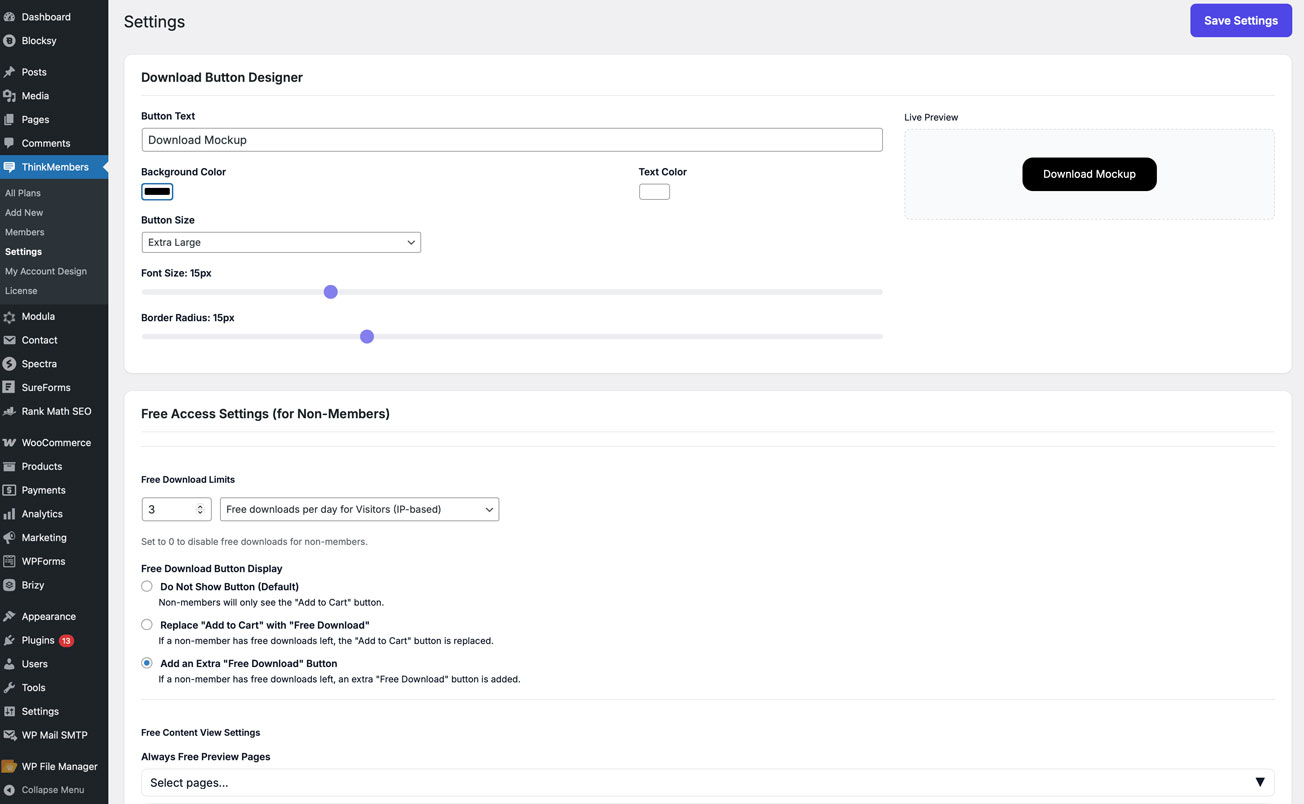The width and height of the screenshot is (1304, 804).
Task: Open Add New submenu item
Action: tap(24, 212)
